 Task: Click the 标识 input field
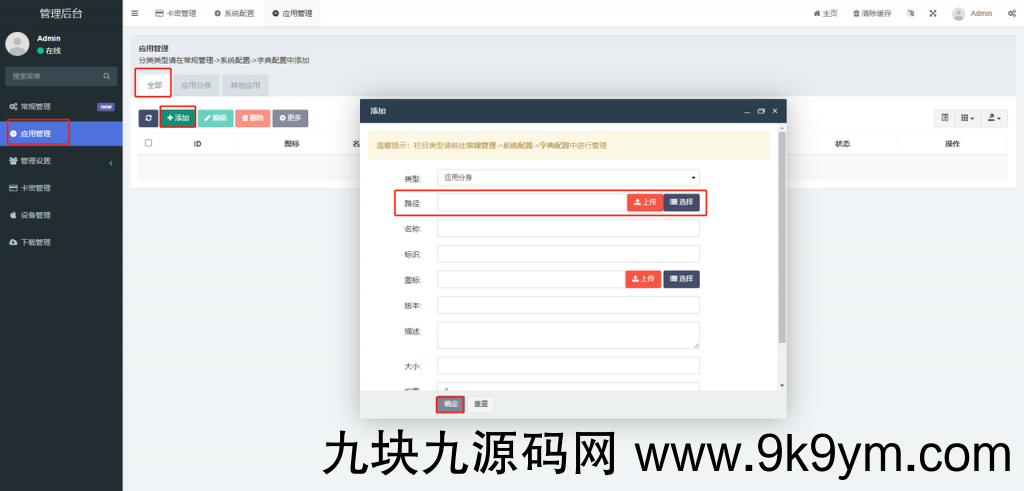(568, 254)
